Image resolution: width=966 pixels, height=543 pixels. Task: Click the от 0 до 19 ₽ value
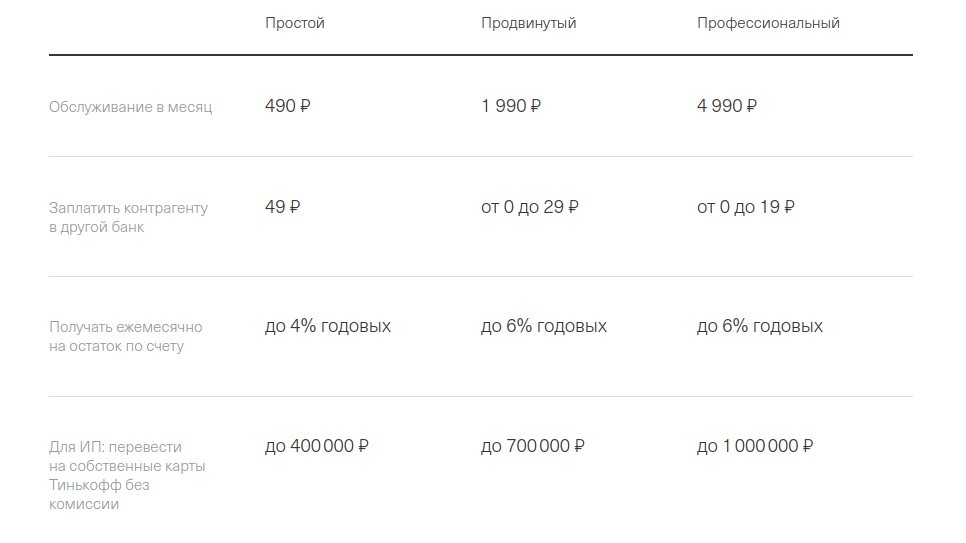point(745,207)
